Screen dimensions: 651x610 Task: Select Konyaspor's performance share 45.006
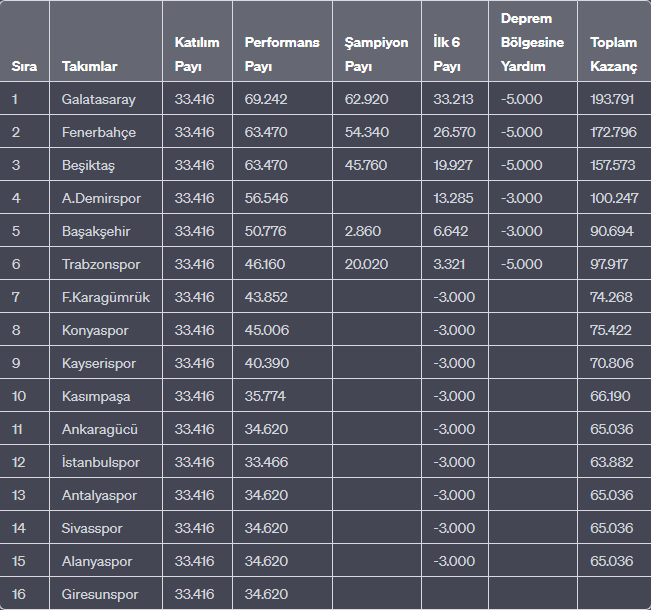point(265,330)
